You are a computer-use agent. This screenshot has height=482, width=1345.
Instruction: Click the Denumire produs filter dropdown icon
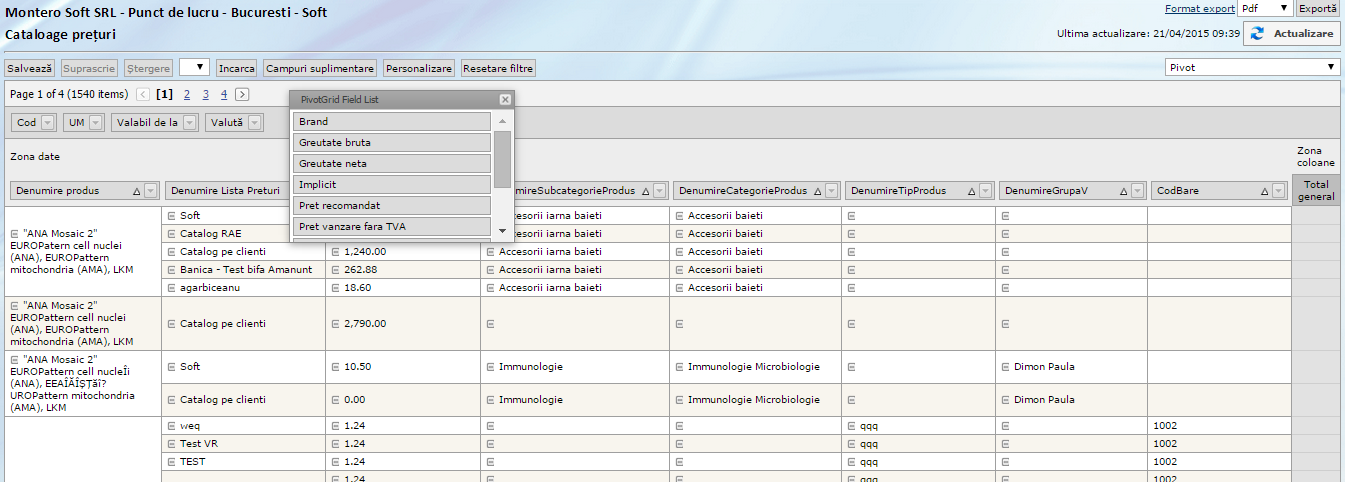click(x=151, y=191)
